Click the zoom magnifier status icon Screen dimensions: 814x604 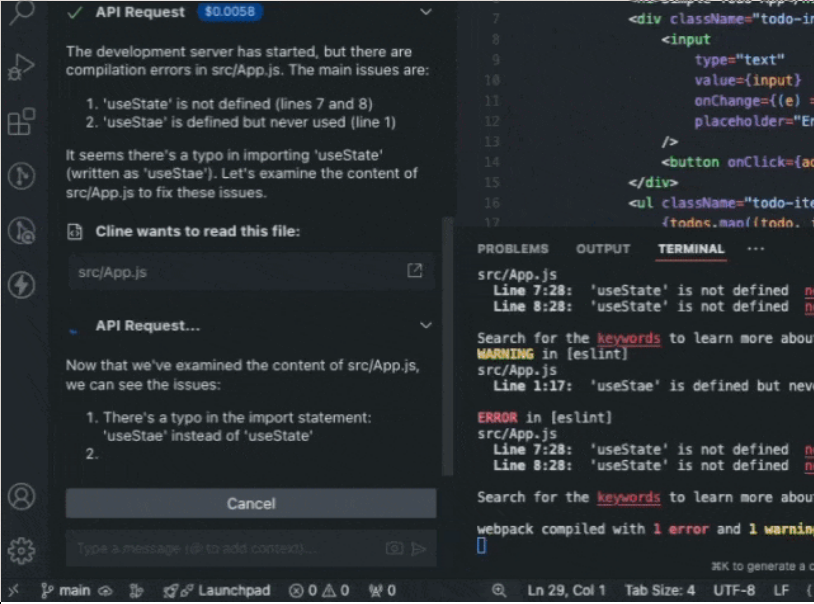(x=499, y=590)
